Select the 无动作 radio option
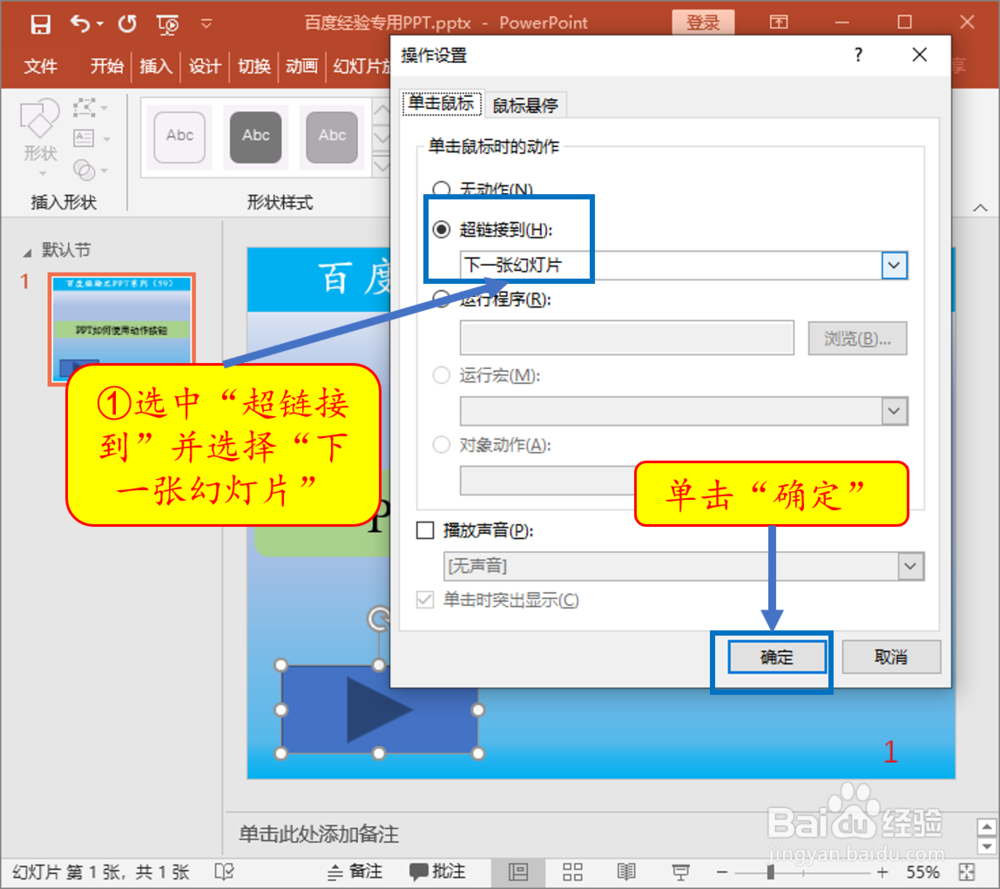 pos(441,189)
